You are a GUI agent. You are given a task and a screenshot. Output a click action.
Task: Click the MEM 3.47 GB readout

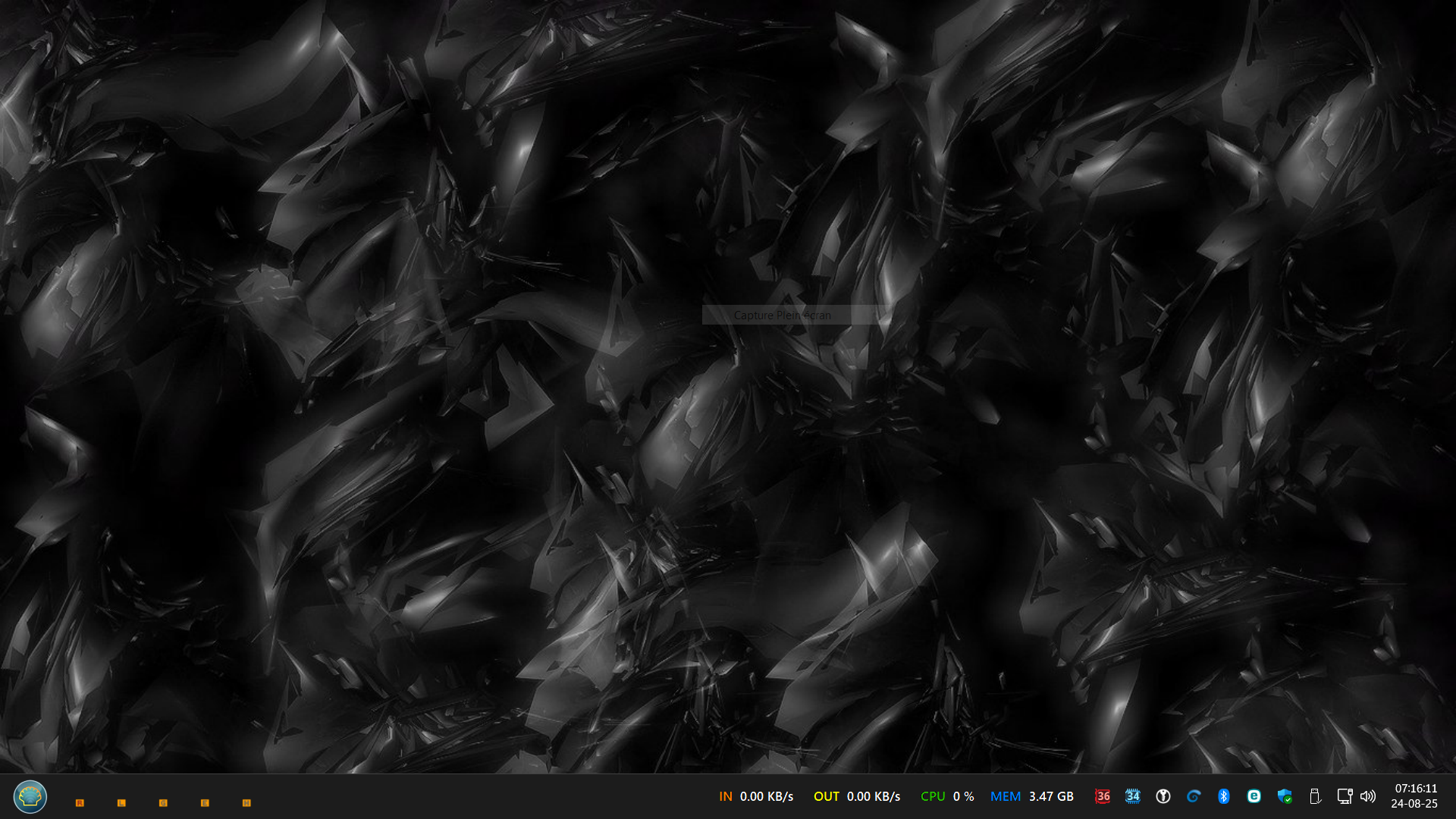click(1032, 796)
